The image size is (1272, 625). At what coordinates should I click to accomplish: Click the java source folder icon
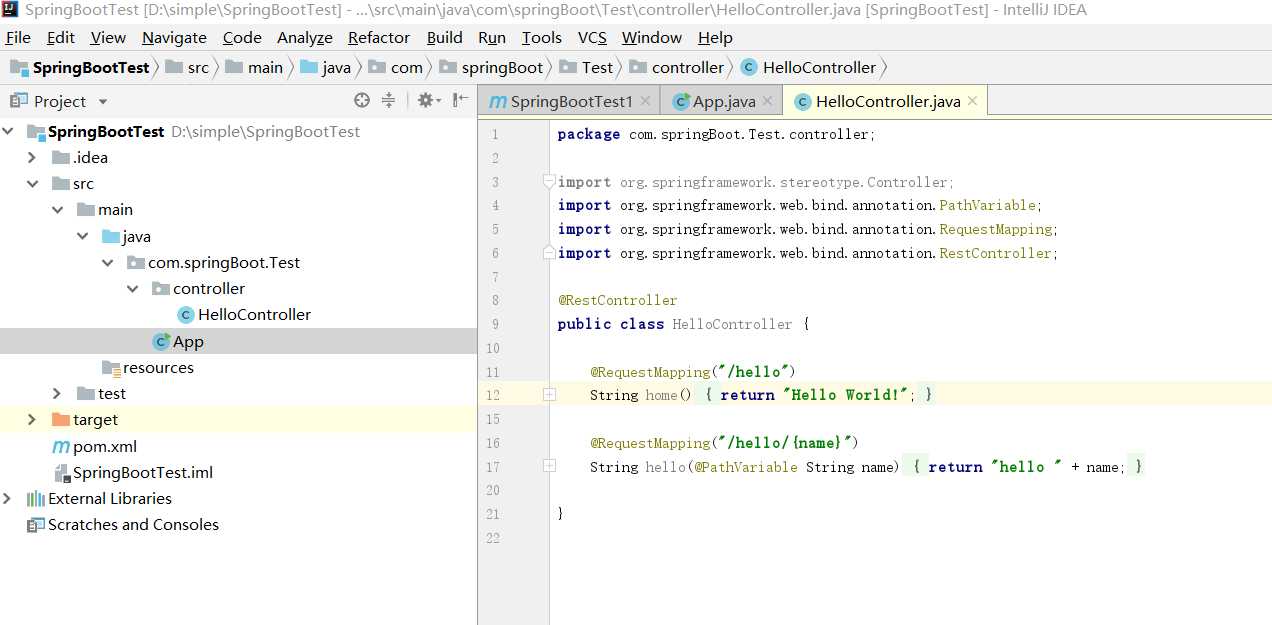pyautogui.click(x=111, y=237)
